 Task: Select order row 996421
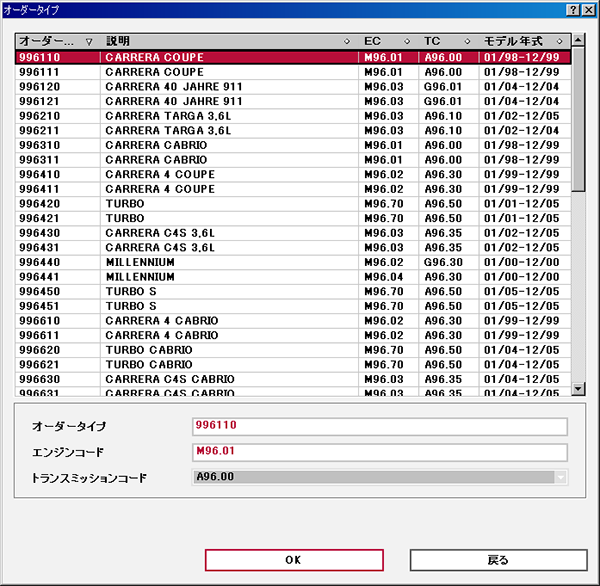tap(293, 218)
